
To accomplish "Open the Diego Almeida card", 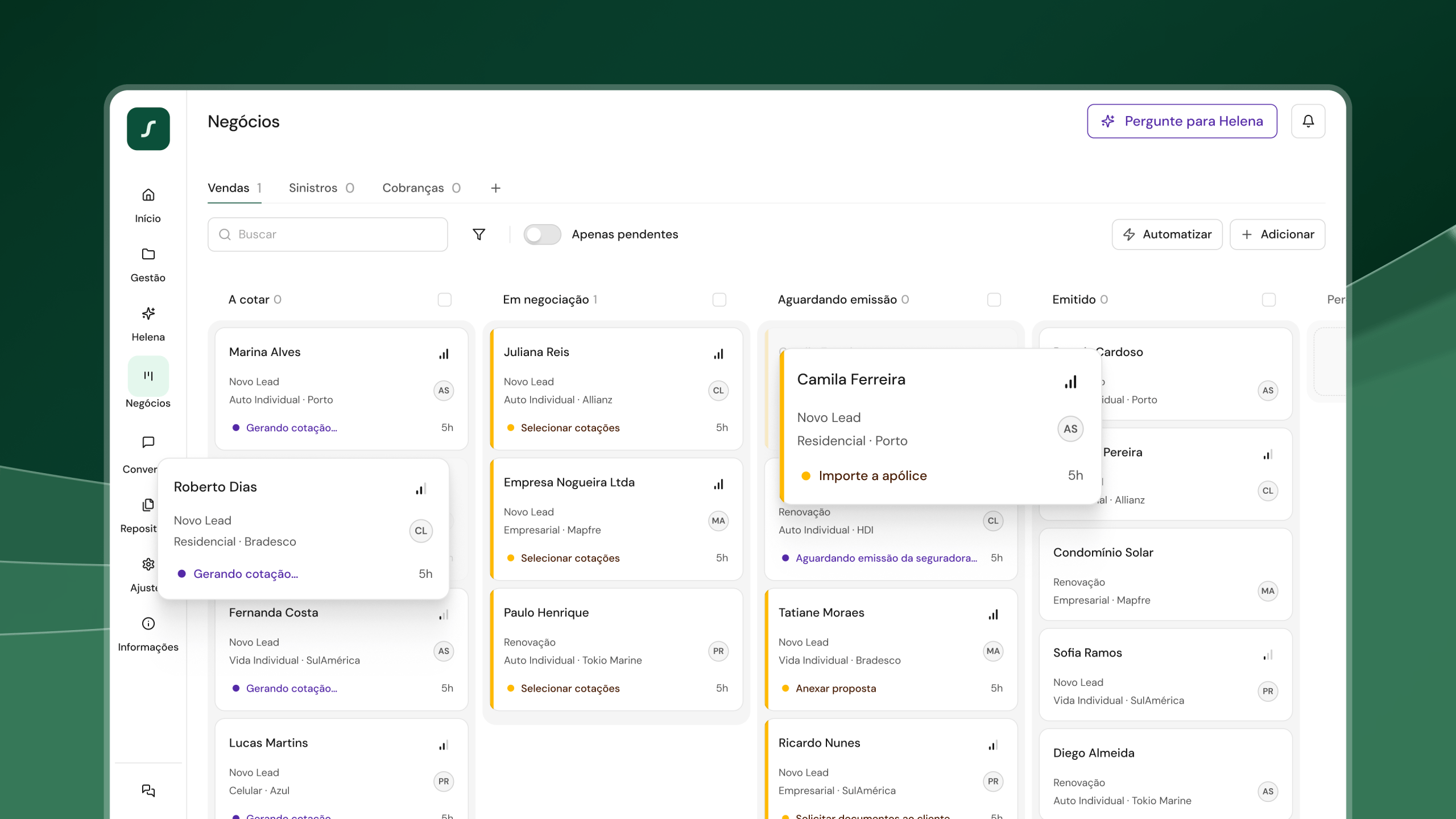I will coord(1165,773).
